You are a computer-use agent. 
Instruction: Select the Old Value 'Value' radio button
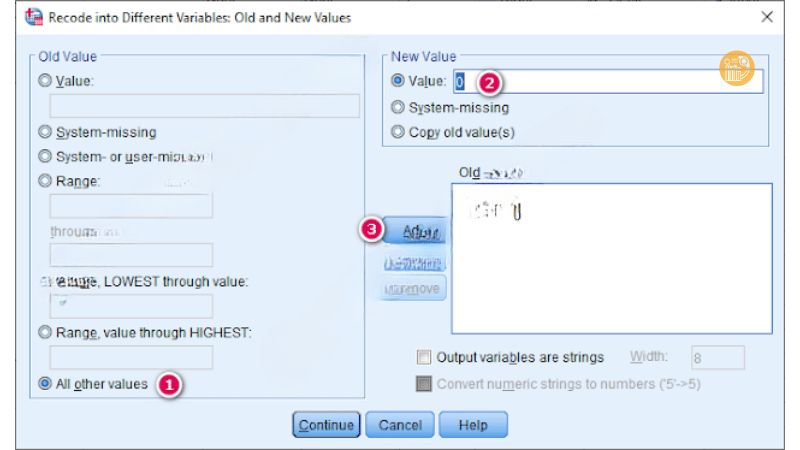click(45, 81)
